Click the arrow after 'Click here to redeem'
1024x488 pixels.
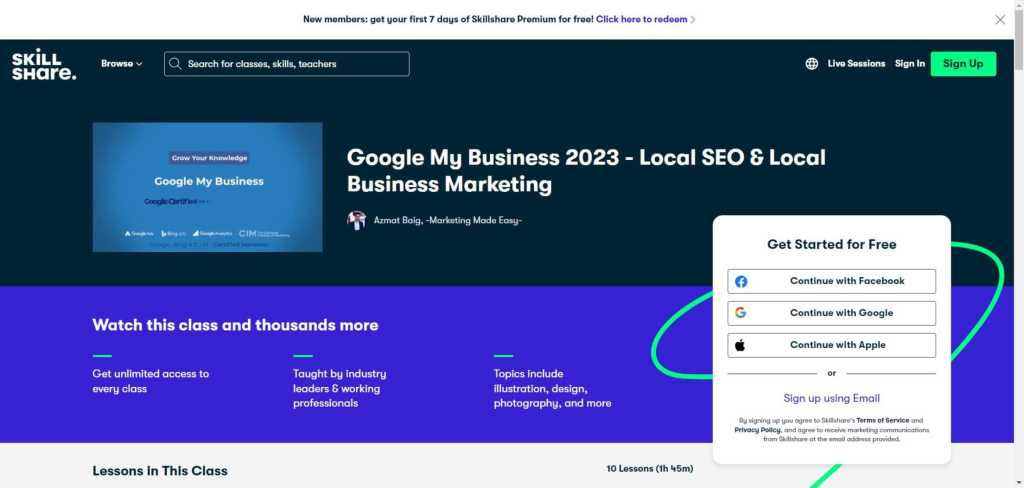pyautogui.click(x=693, y=19)
